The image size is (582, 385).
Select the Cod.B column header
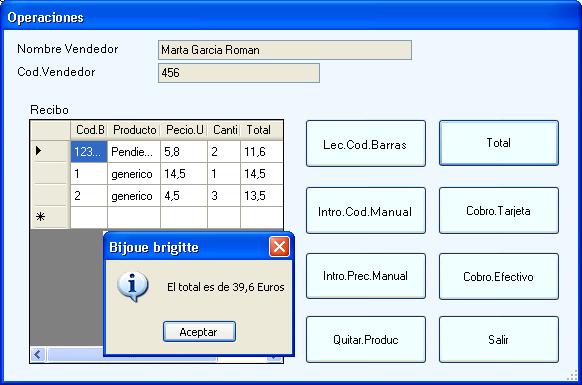pyautogui.click(x=89, y=130)
